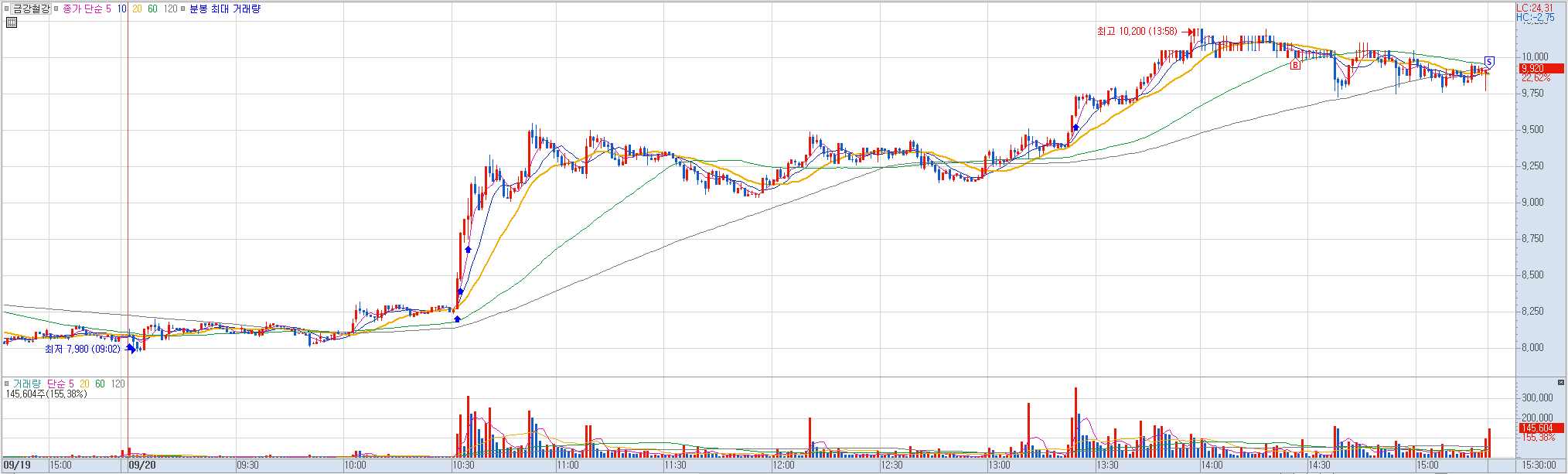This screenshot has width=1568, height=474.
Task: Click the small square before 금강철강
Action: point(7,9)
